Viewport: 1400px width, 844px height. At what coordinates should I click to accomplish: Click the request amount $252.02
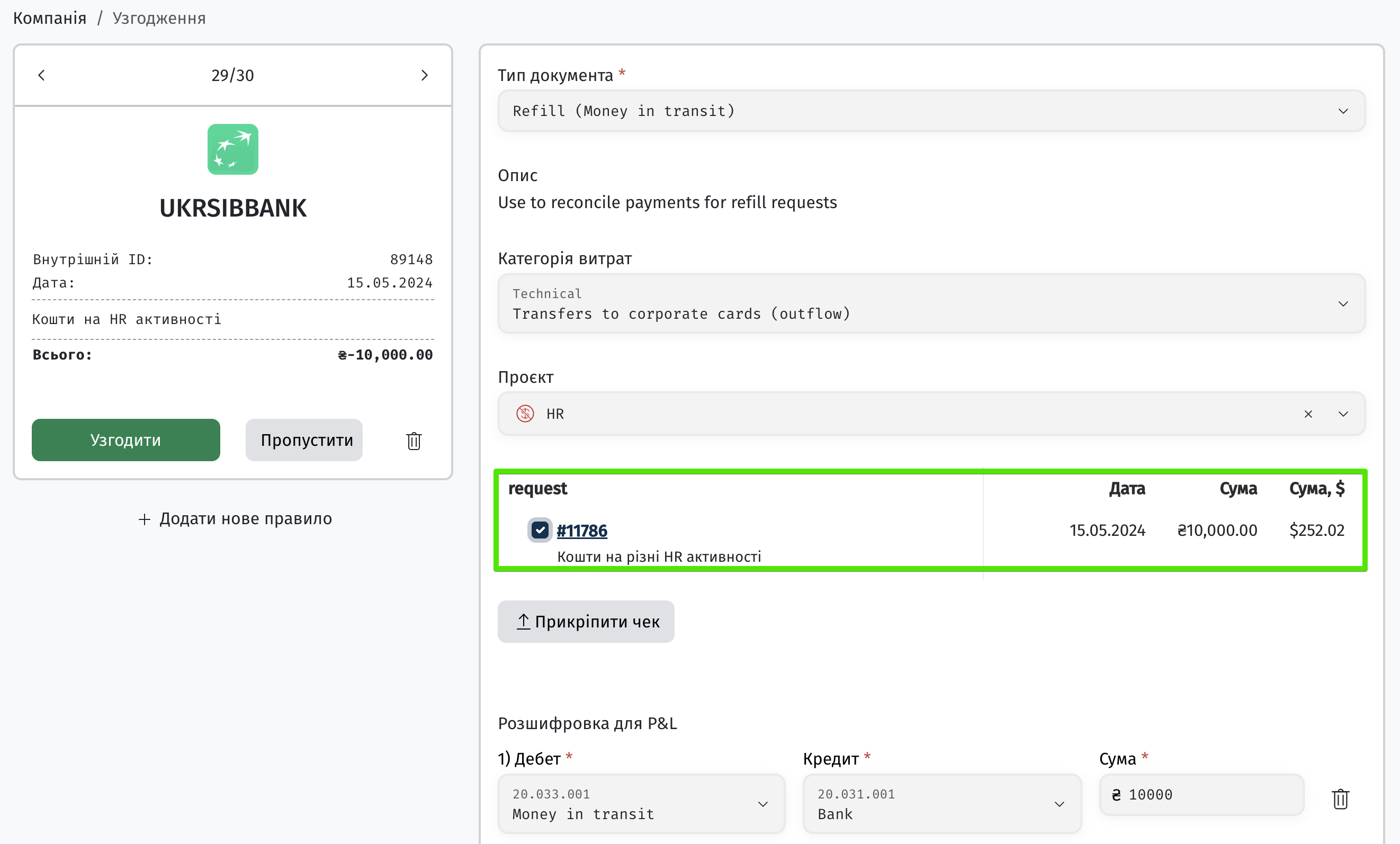click(1317, 530)
